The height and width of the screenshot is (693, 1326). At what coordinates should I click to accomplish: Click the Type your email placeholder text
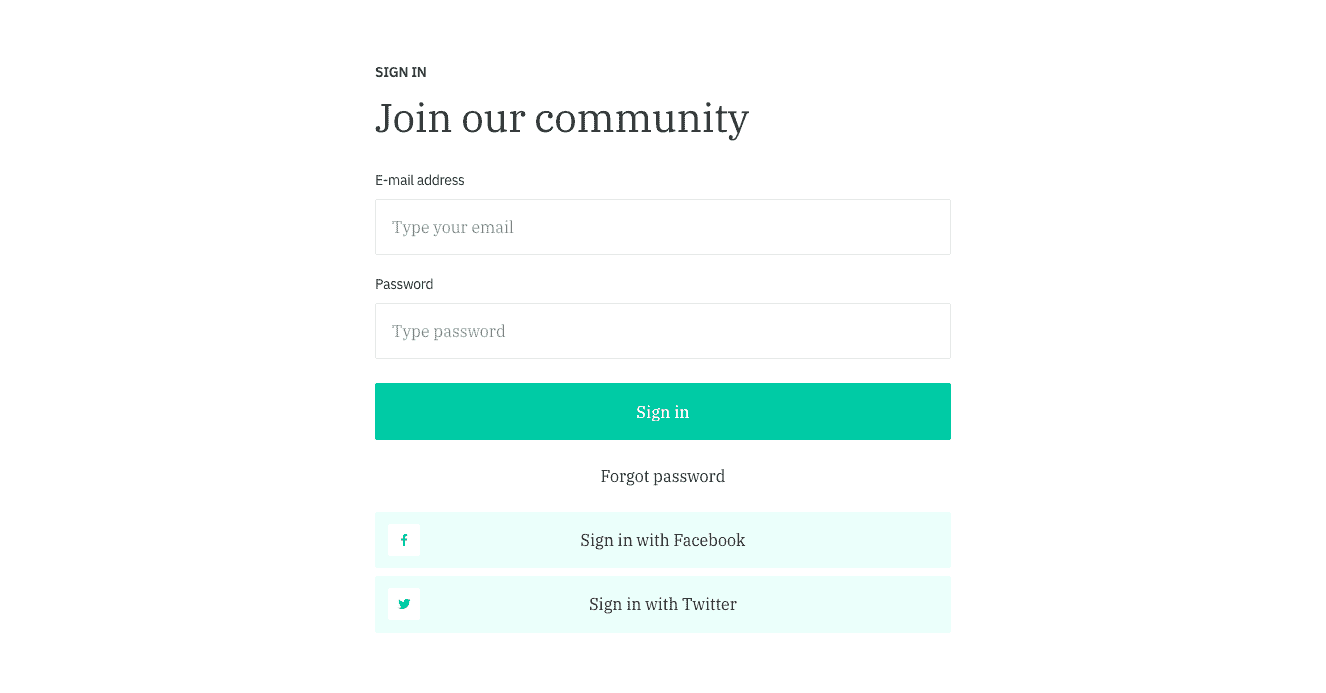(453, 227)
